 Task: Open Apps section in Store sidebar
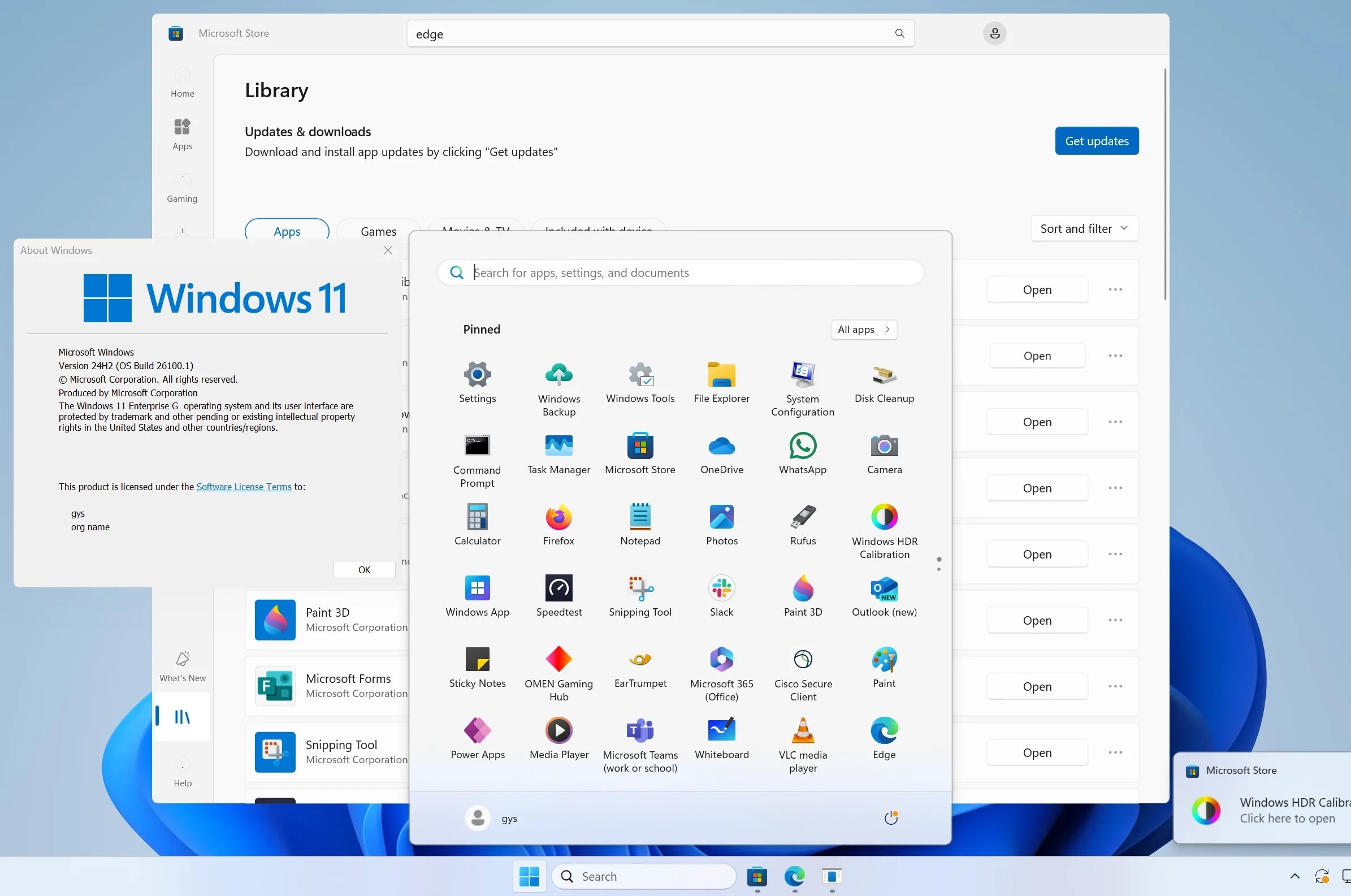click(x=182, y=135)
